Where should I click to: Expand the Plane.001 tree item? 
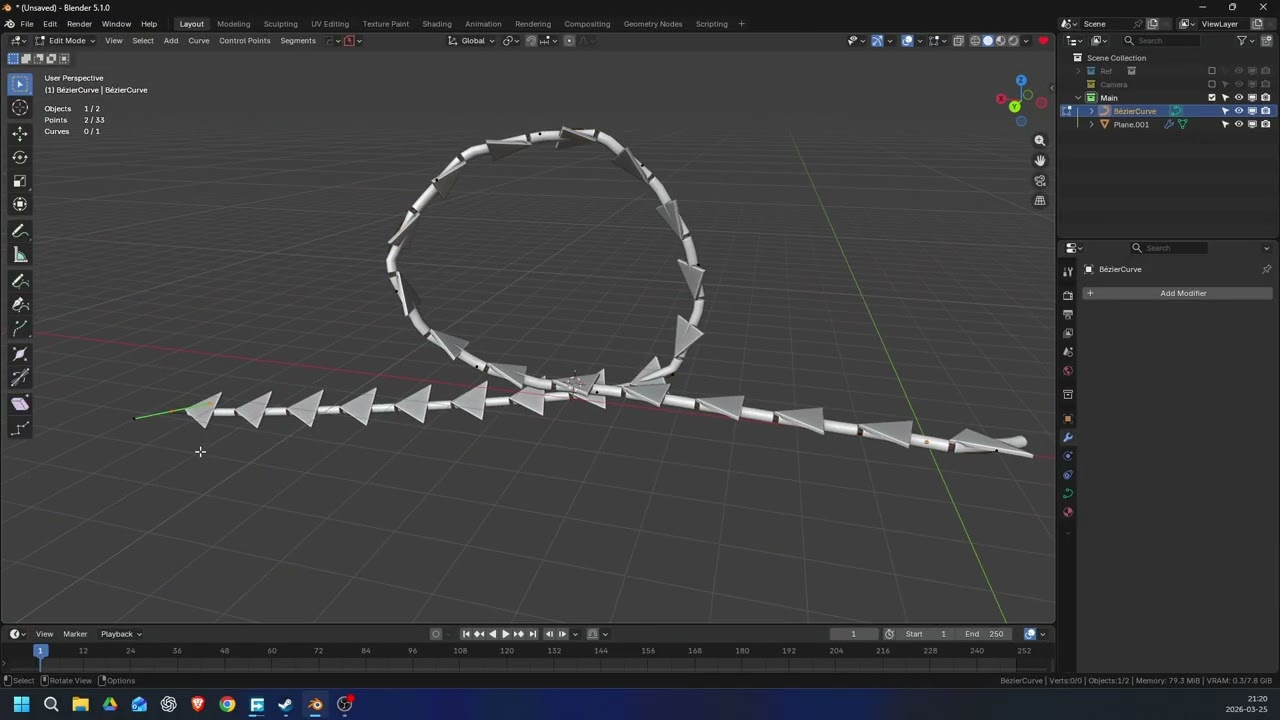[1092, 124]
